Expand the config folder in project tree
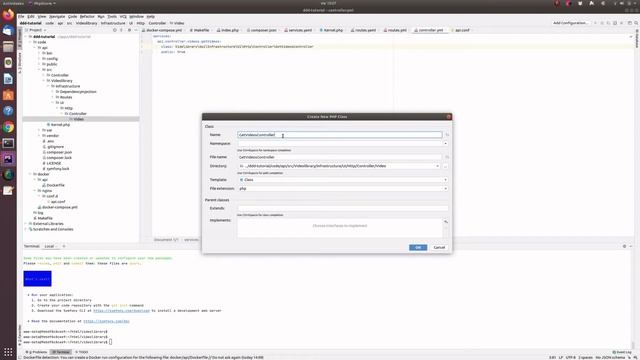This screenshot has height=360, width=640. point(40,59)
